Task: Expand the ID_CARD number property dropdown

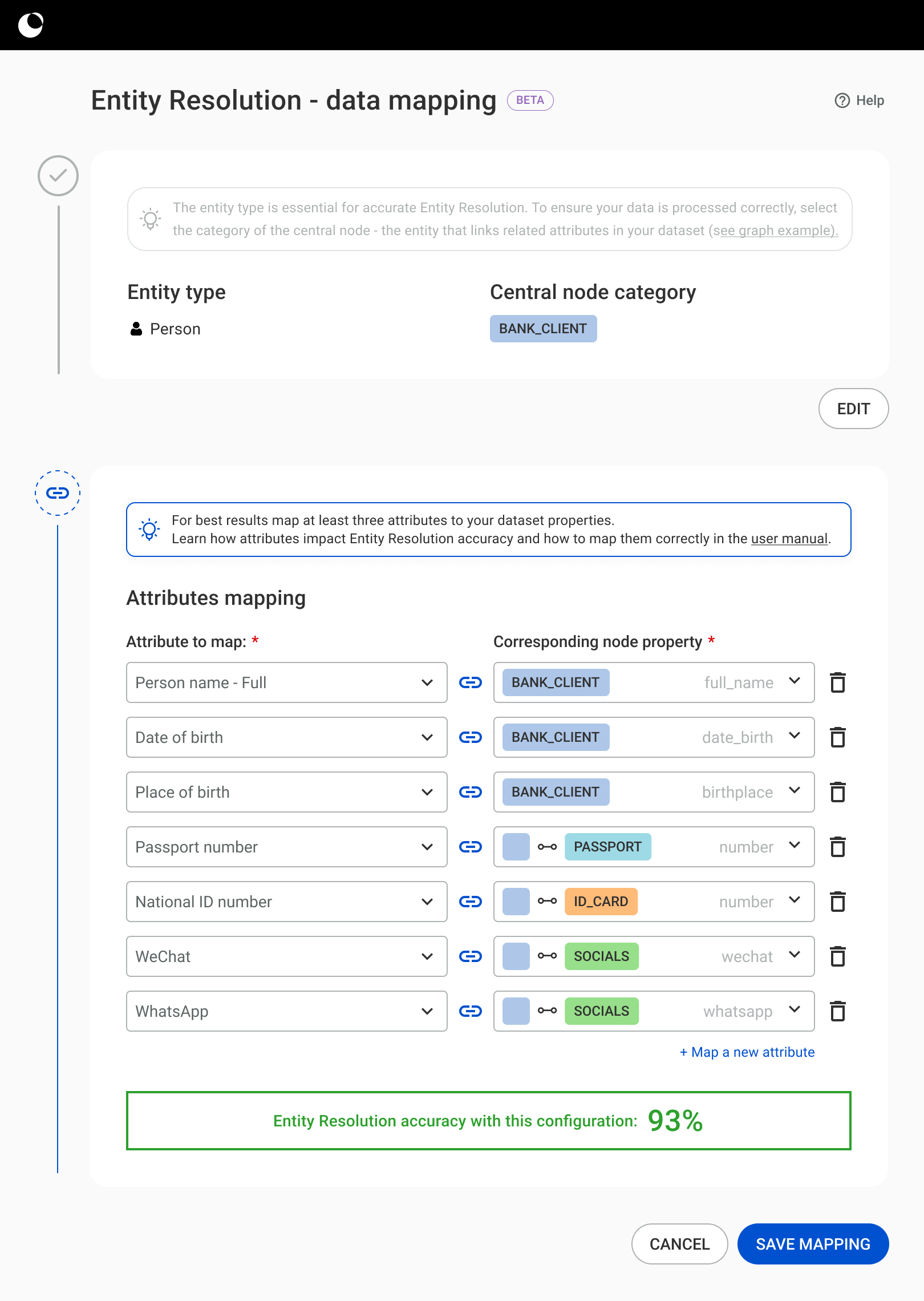Action: pos(654,902)
